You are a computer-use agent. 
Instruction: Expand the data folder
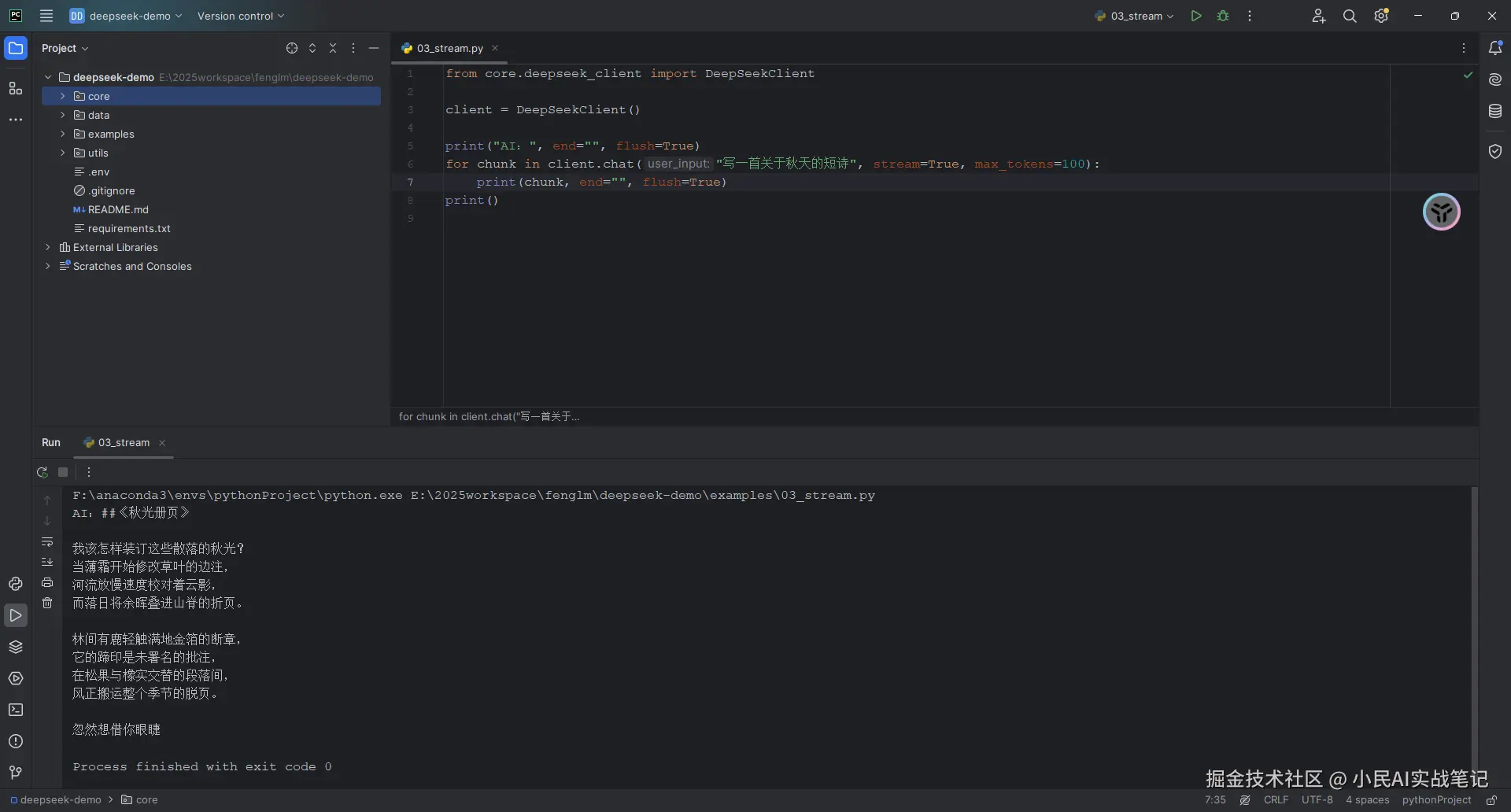[x=62, y=115]
